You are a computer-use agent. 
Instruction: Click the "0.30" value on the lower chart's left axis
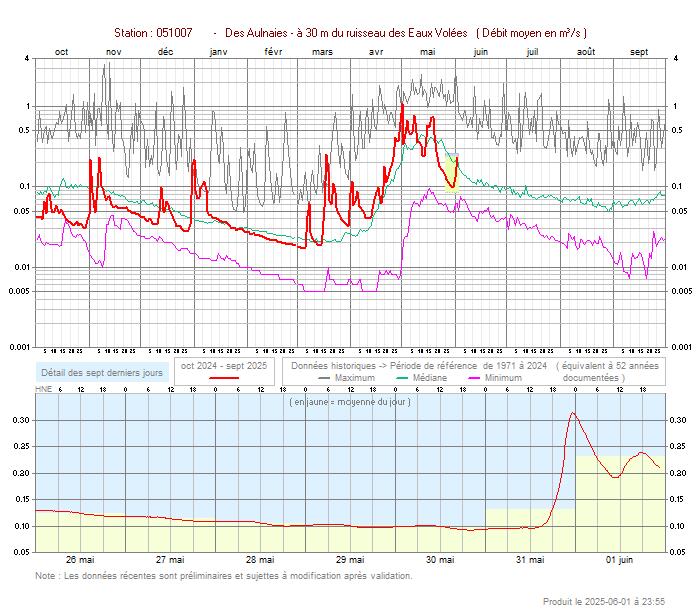tap(21, 420)
